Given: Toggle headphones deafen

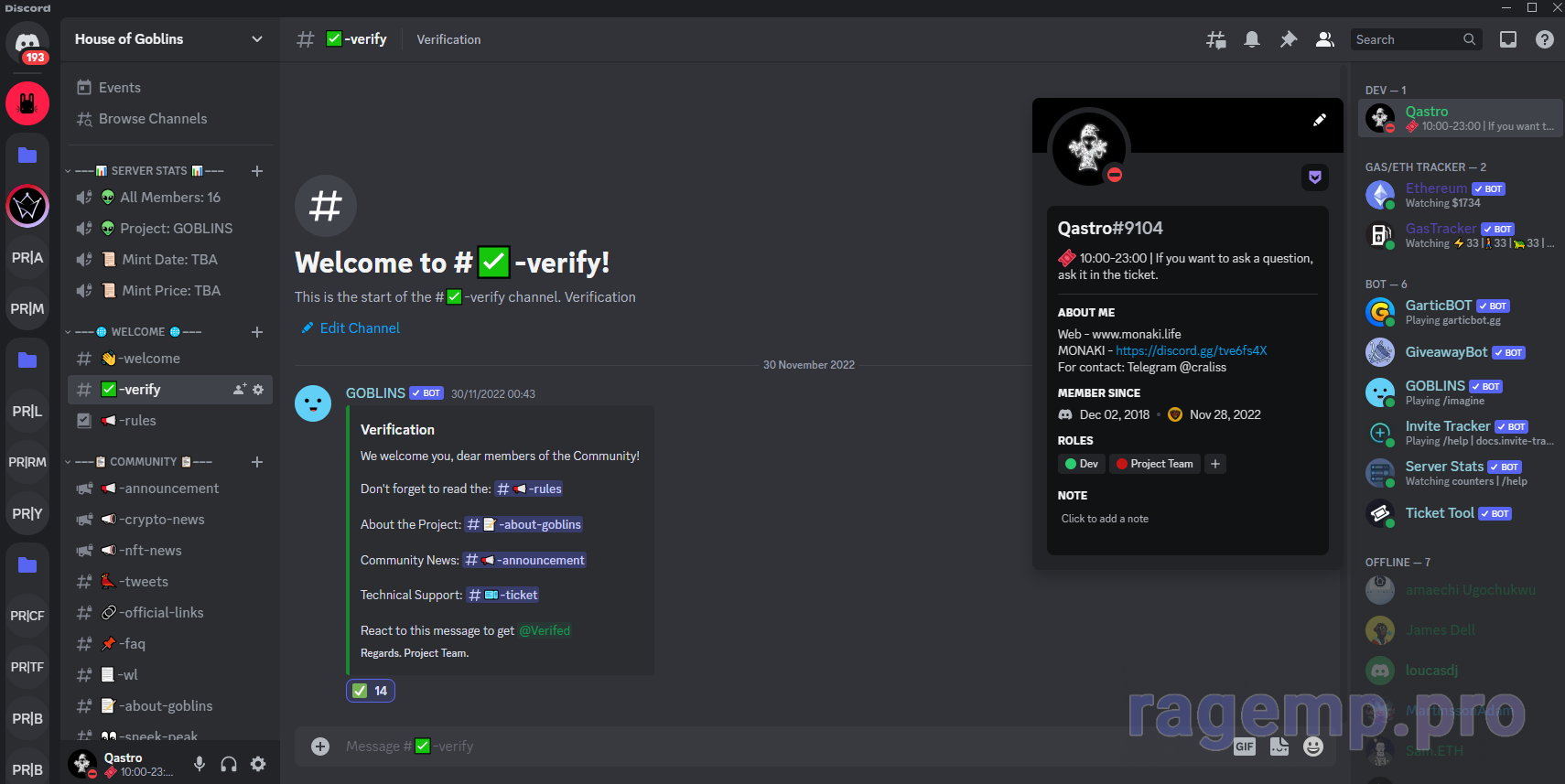Looking at the screenshot, I should [229, 764].
